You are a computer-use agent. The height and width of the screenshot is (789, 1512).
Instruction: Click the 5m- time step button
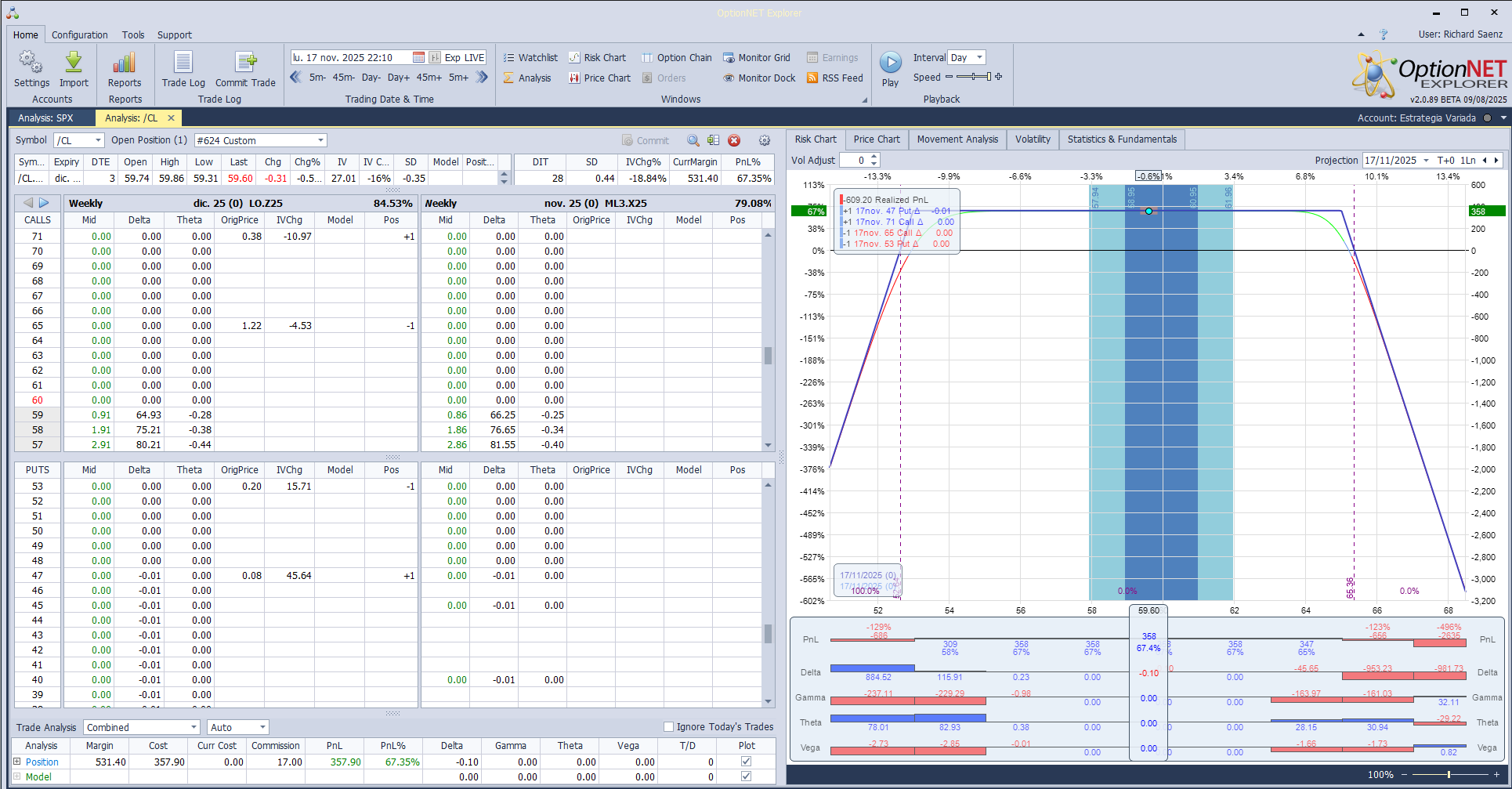pyautogui.click(x=317, y=78)
